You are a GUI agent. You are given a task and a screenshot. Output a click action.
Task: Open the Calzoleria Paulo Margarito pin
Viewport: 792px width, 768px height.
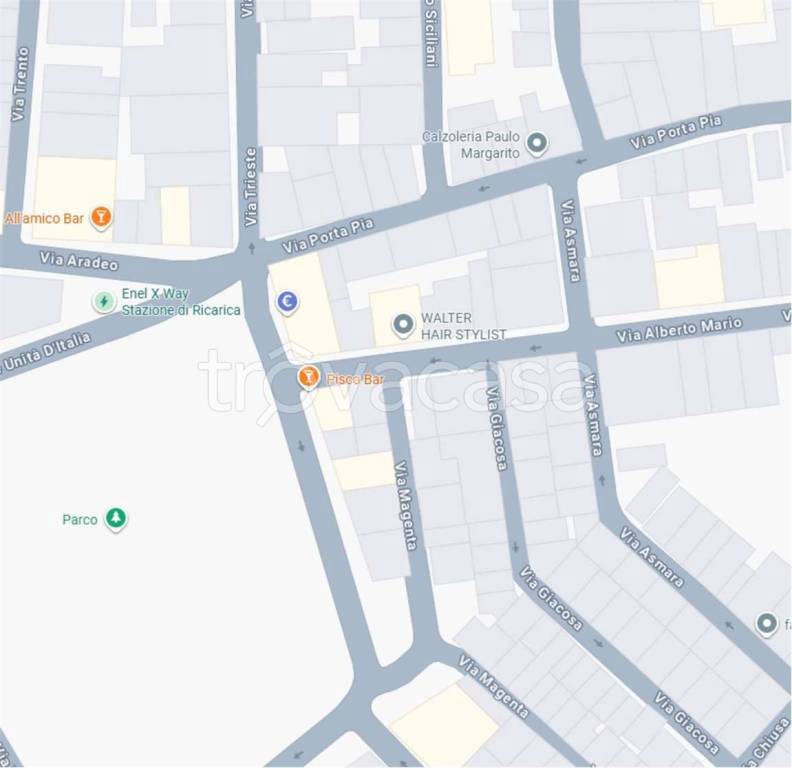[537, 143]
